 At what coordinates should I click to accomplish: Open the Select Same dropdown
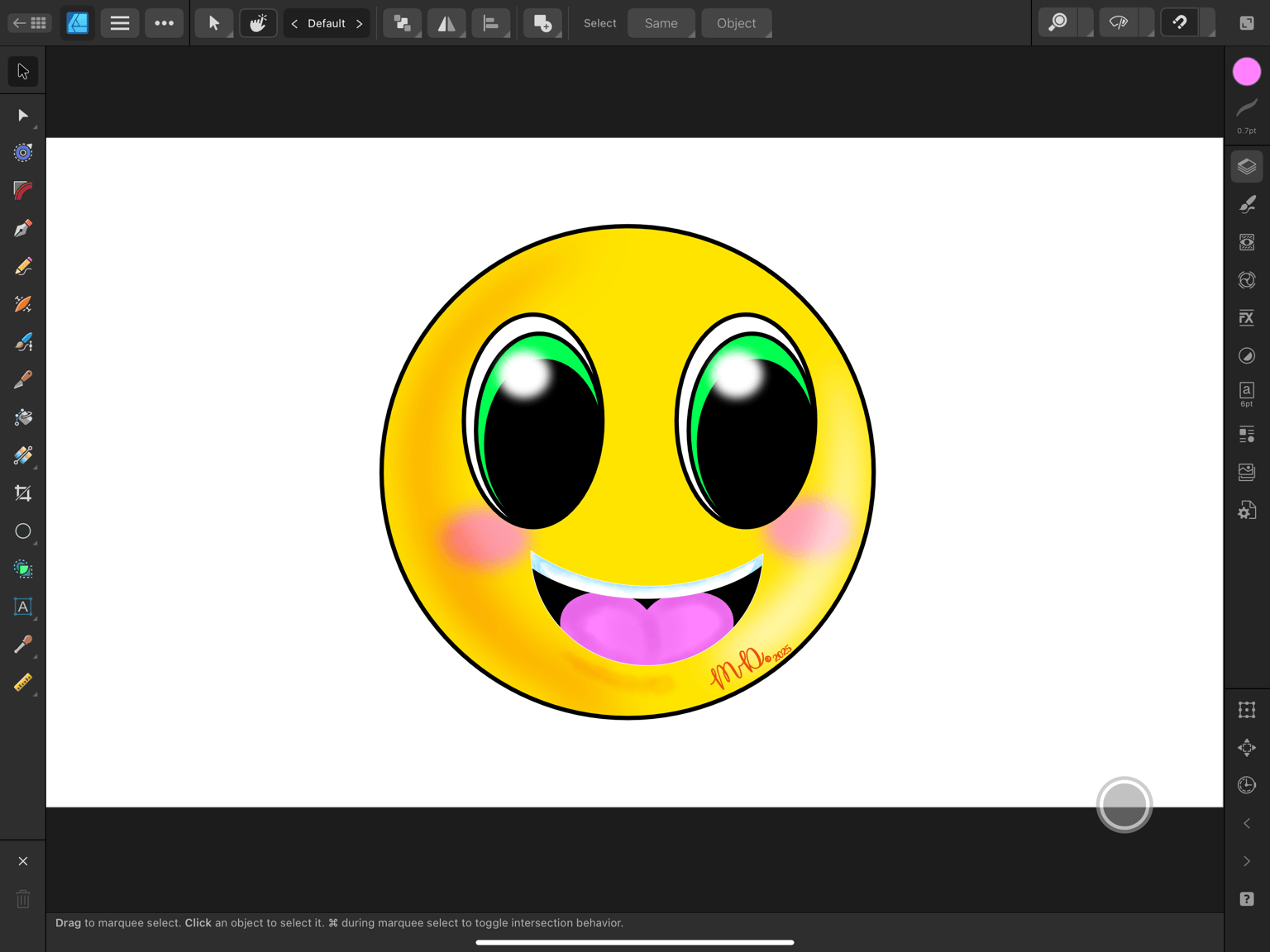[x=661, y=23]
